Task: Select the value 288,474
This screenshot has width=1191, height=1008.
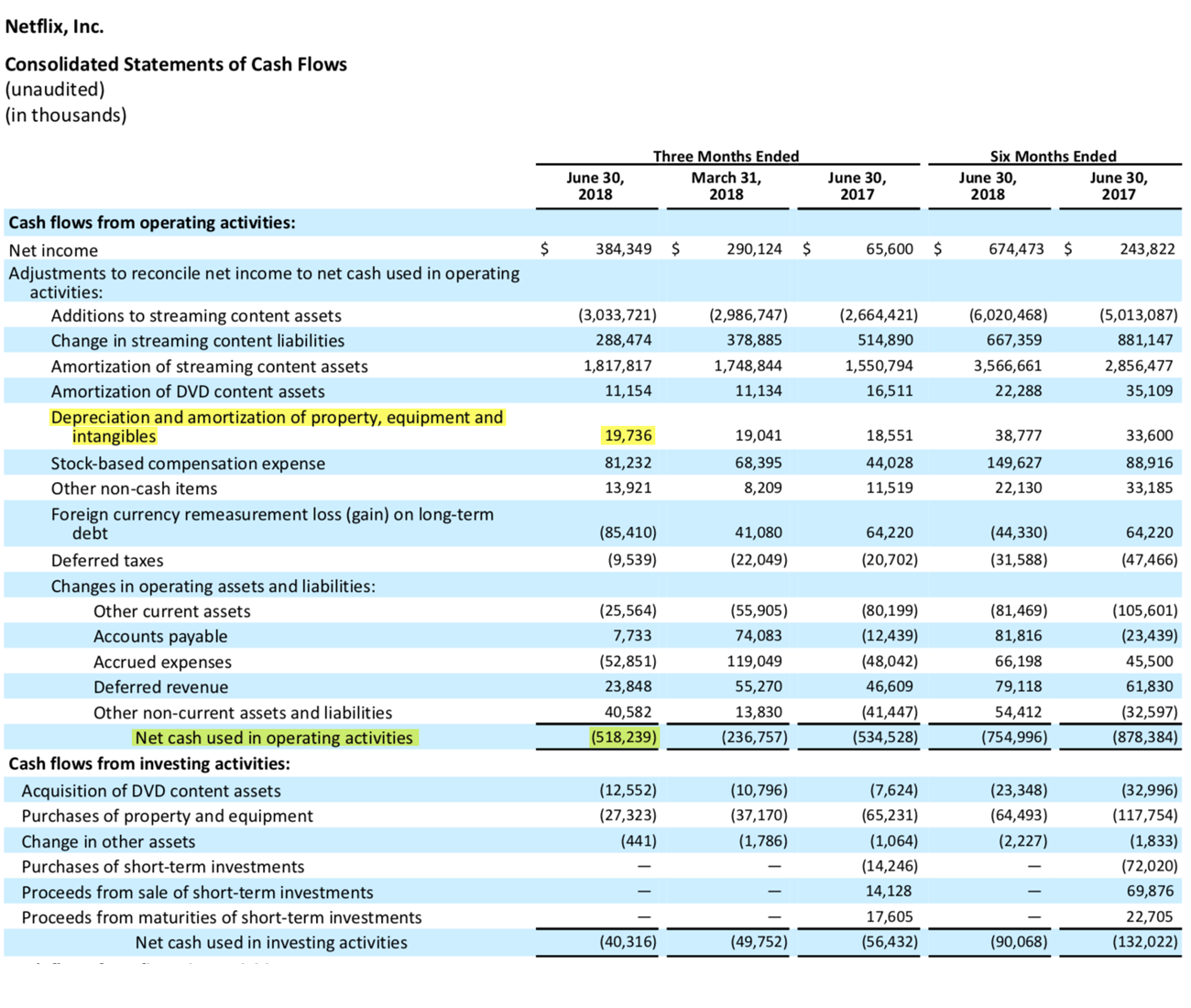Action: pos(624,340)
